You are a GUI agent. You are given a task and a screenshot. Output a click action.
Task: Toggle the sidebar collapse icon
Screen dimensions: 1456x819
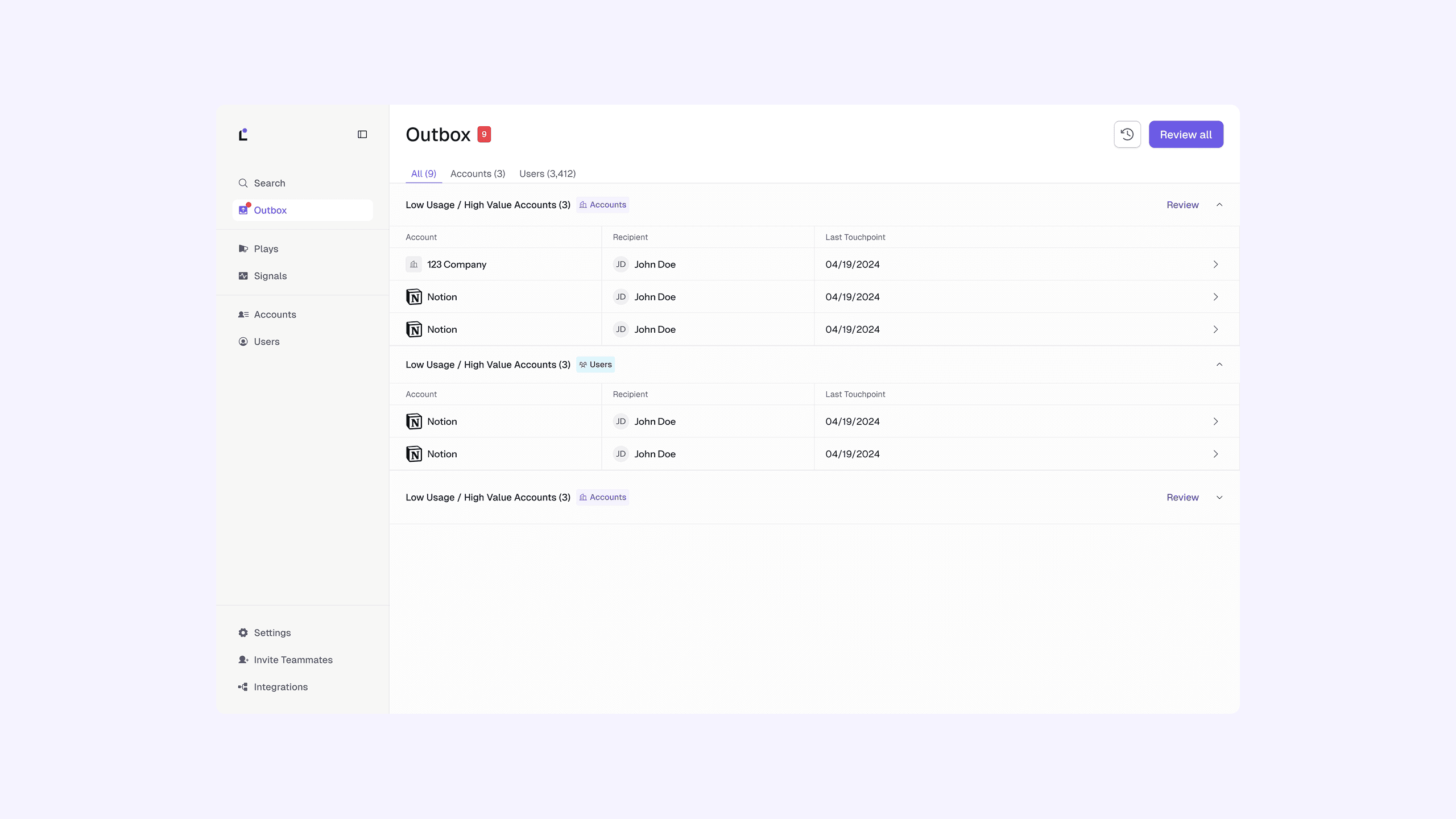[362, 134]
